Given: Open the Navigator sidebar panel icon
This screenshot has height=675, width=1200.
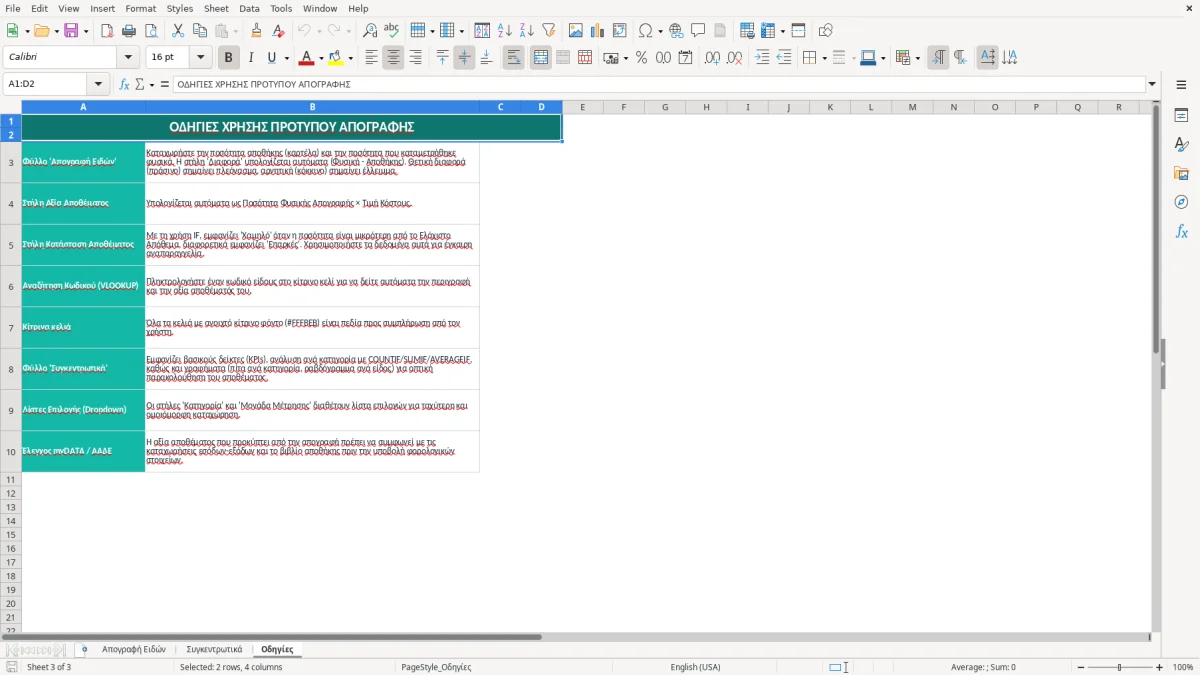Looking at the screenshot, I should [x=1181, y=202].
